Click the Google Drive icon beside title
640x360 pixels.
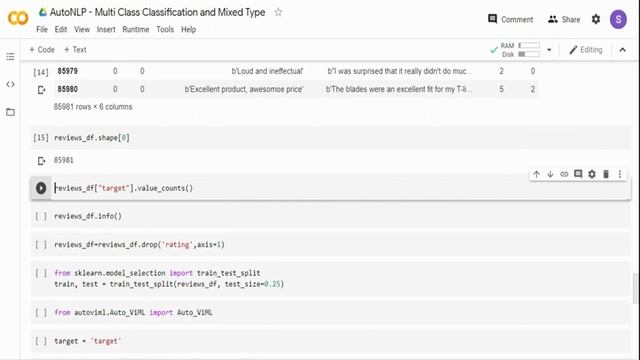click(x=42, y=12)
